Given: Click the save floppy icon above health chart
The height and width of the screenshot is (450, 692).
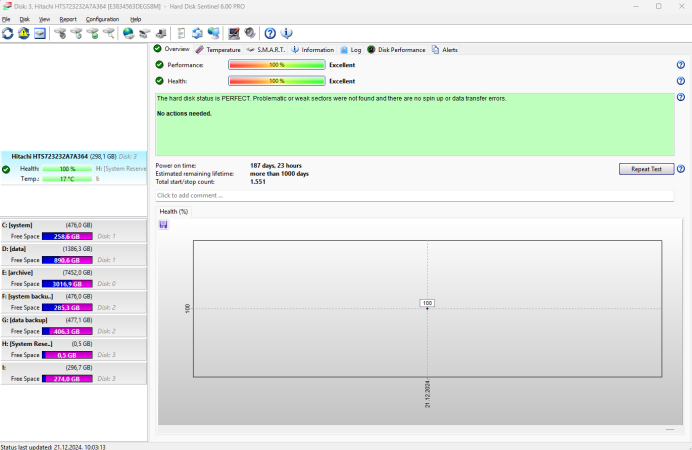Looking at the screenshot, I should point(163,225).
